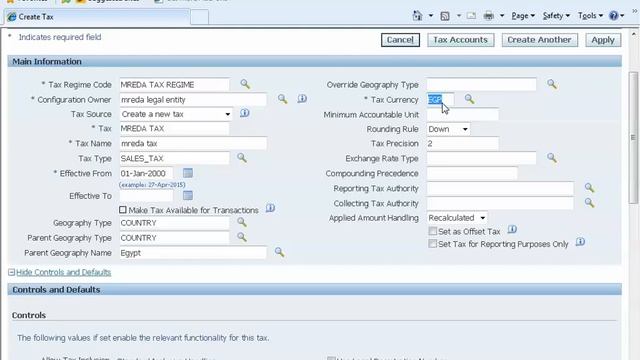Open Reporting Tax Authority search lookup
The width and height of the screenshot is (640, 360).
pos(589,187)
